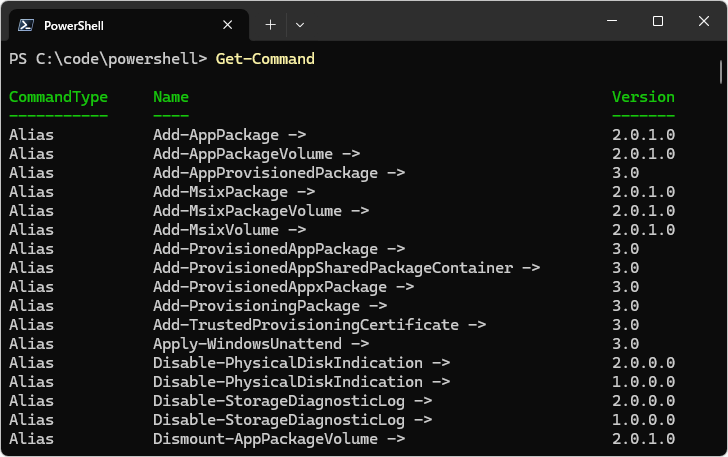Click the Version column header

pyautogui.click(x=643, y=97)
